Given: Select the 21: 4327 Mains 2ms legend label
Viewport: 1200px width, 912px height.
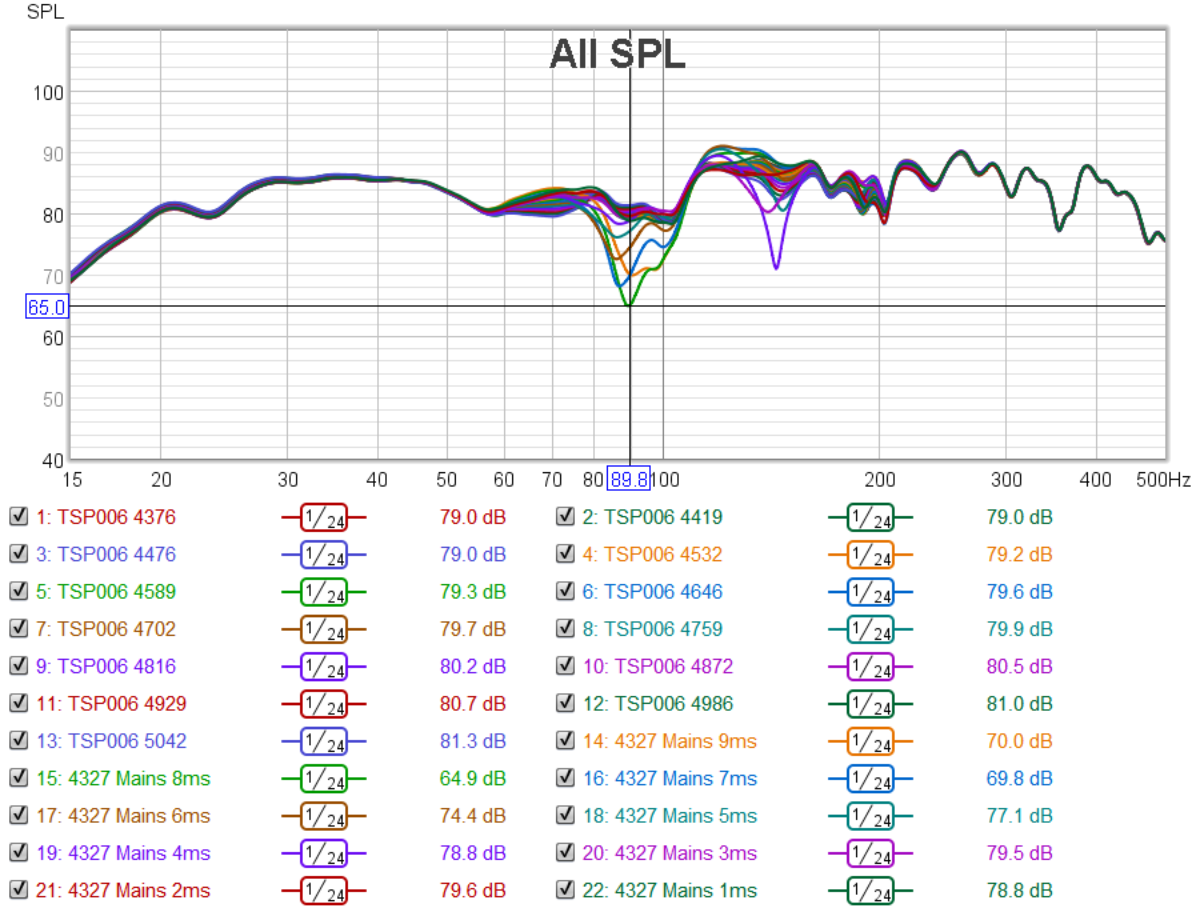Looking at the screenshot, I should click(123, 890).
